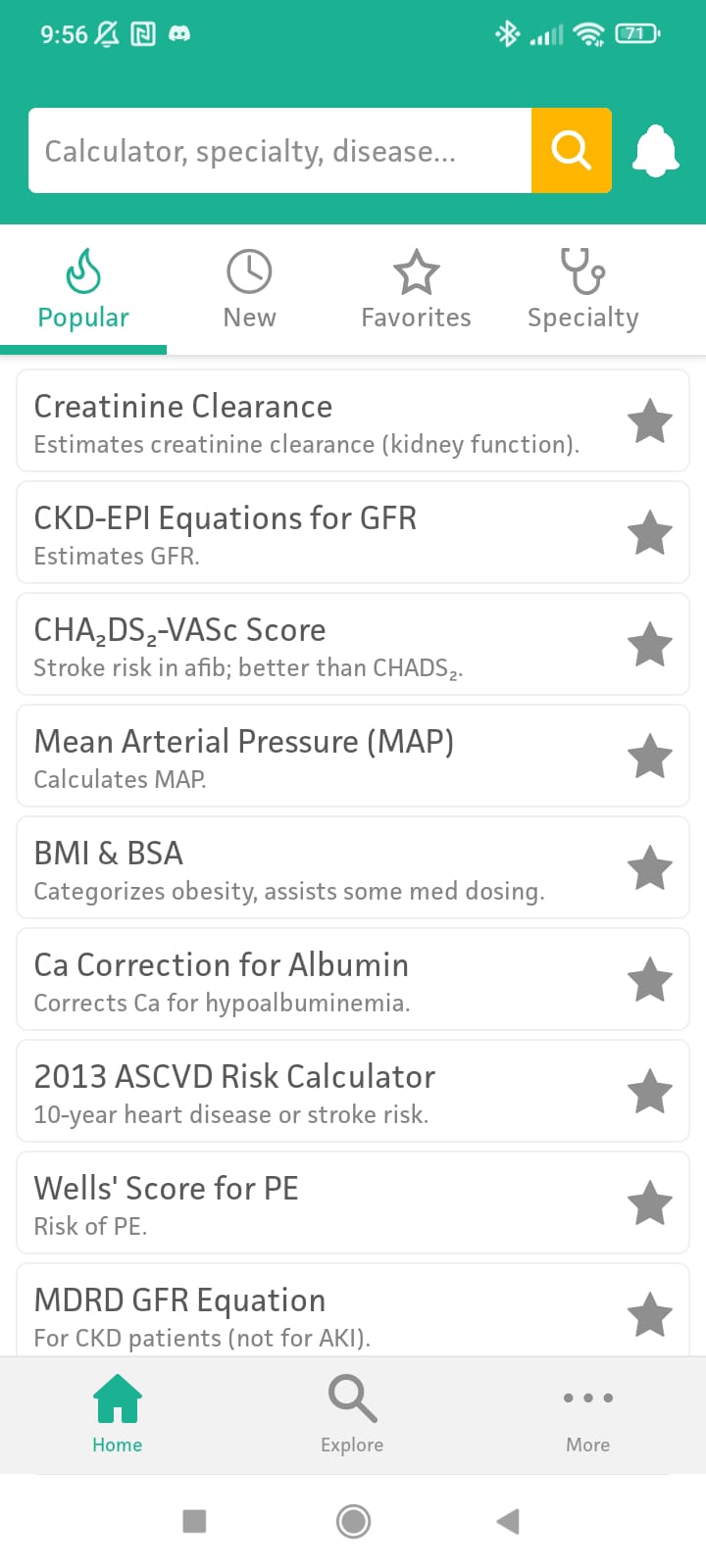This screenshot has width=706, height=1568.
Task: Add BMI & BSA to favorites
Action: (x=649, y=868)
